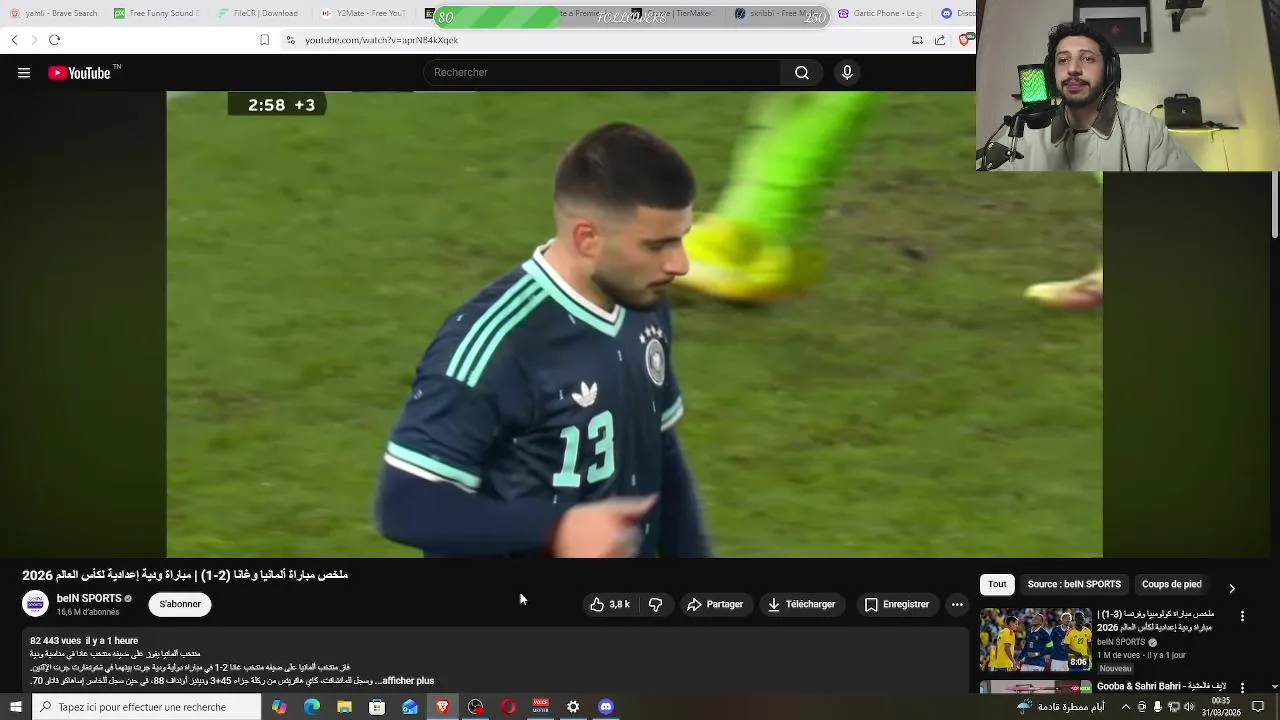Open the Windows Start menu
Screen dimensions: 1280x720
coord(15,707)
